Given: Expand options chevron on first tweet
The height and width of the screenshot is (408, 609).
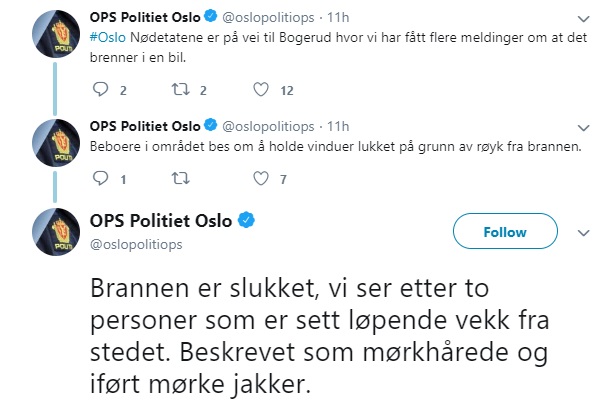Looking at the screenshot, I should tap(585, 19).
